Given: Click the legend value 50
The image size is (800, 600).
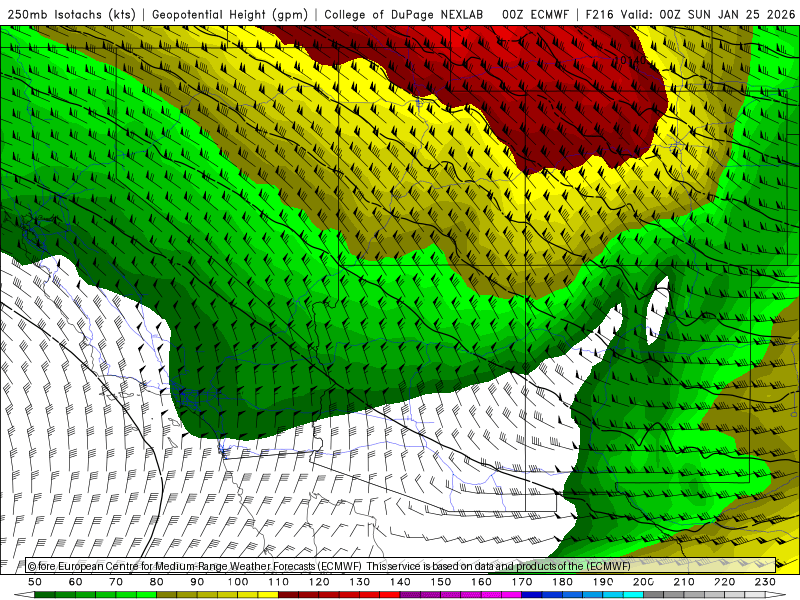Looking at the screenshot, I should point(35,582).
